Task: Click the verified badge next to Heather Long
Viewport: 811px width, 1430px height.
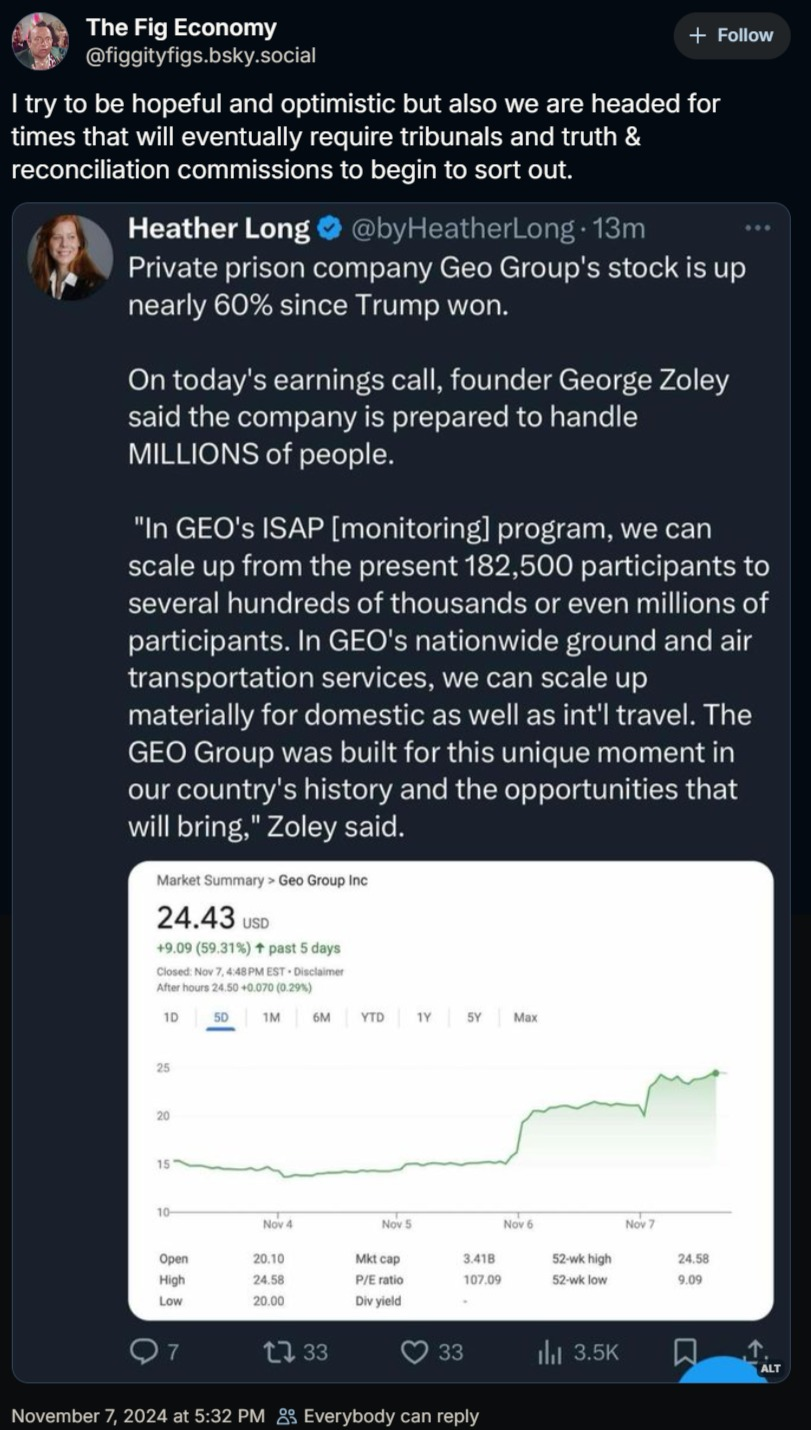Action: (x=329, y=230)
